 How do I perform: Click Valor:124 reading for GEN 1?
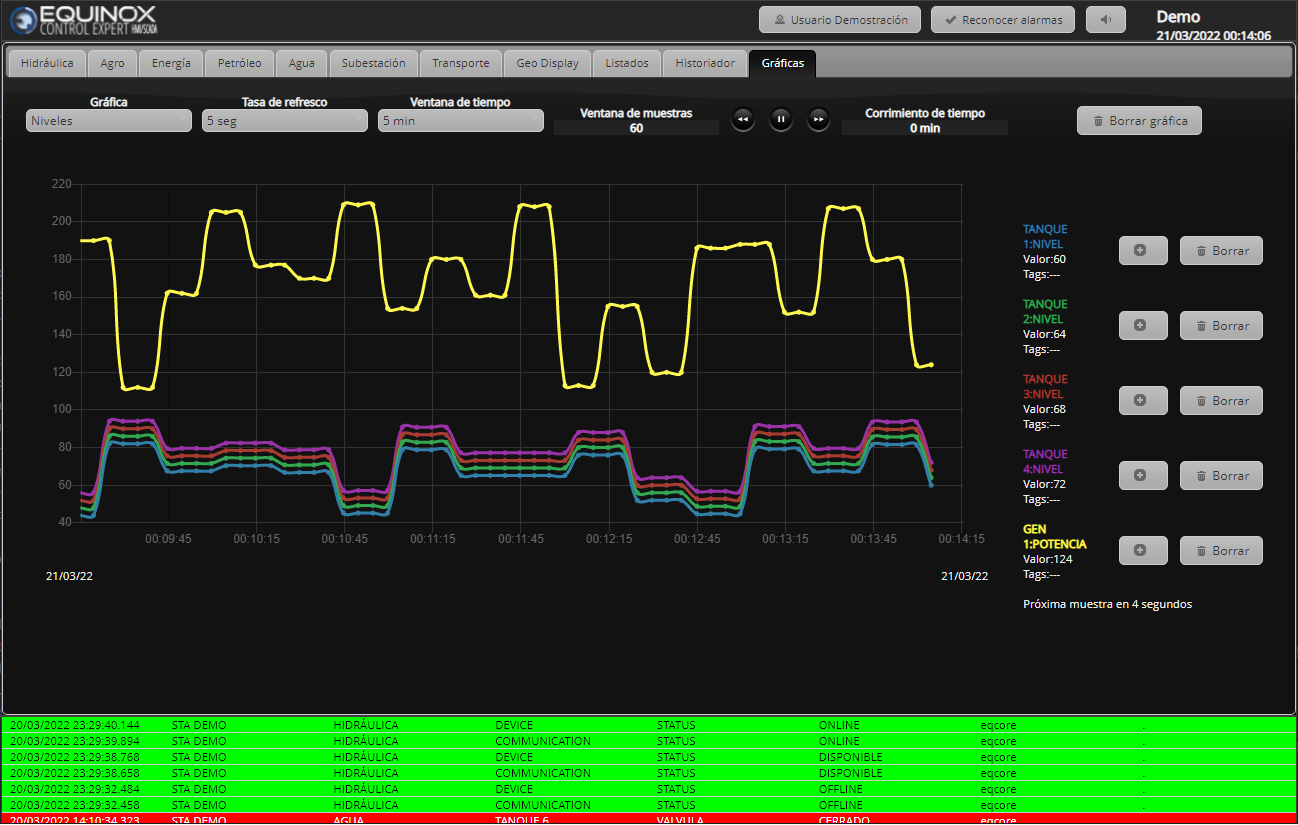(1048, 559)
